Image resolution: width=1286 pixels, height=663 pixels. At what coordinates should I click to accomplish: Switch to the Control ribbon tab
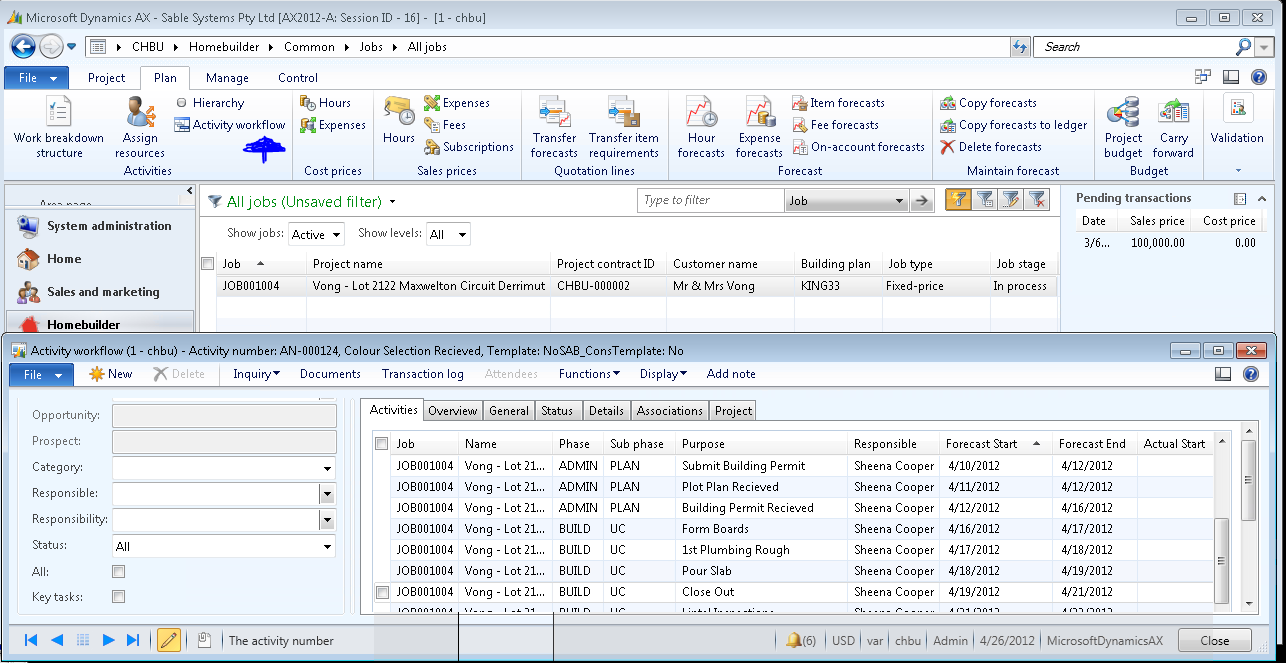point(298,78)
